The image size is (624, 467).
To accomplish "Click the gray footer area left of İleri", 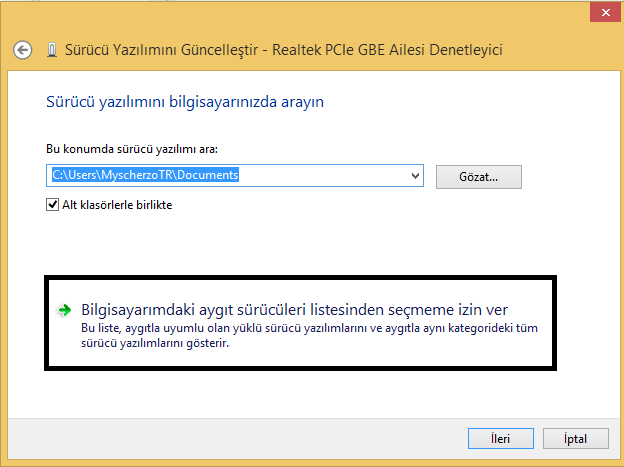I will (250, 438).
